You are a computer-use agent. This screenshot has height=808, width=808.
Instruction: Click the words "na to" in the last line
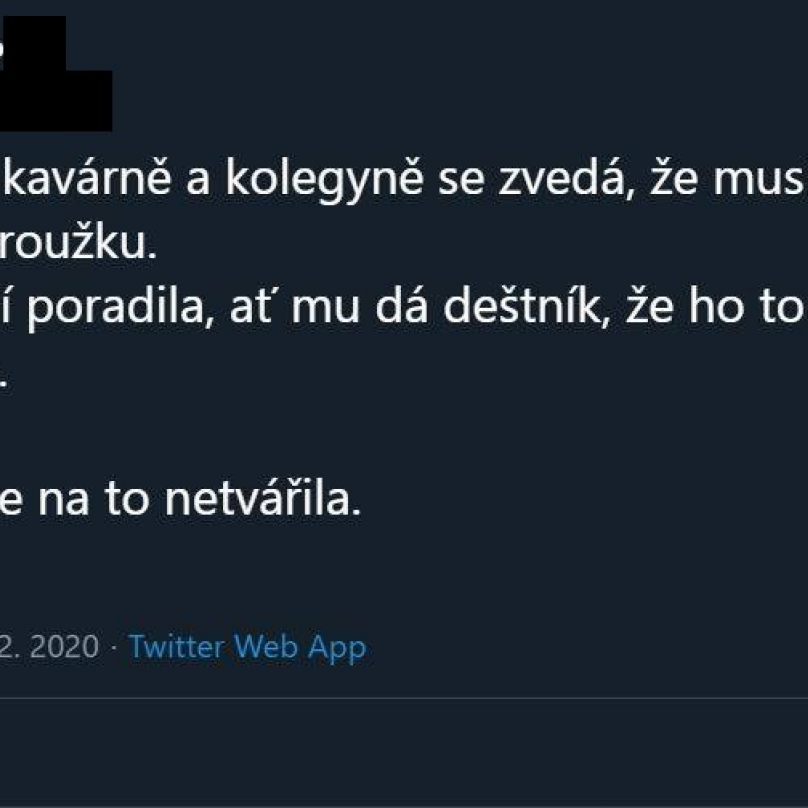[x=94, y=499]
